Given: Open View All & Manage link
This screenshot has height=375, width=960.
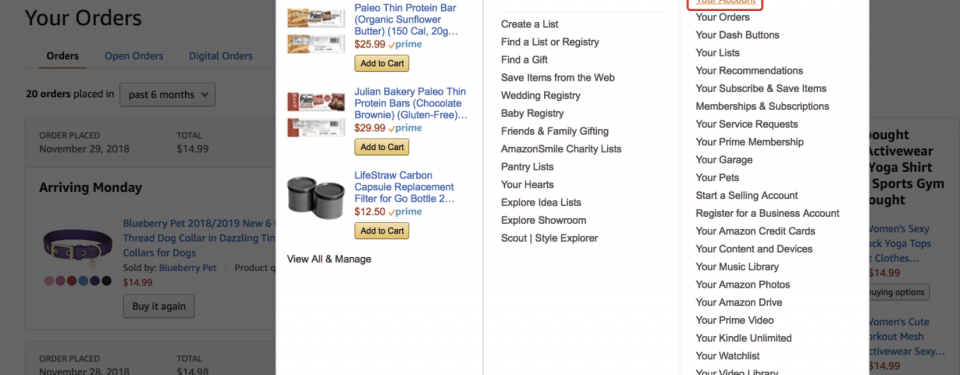Looking at the screenshot, I should coord(329,259).
